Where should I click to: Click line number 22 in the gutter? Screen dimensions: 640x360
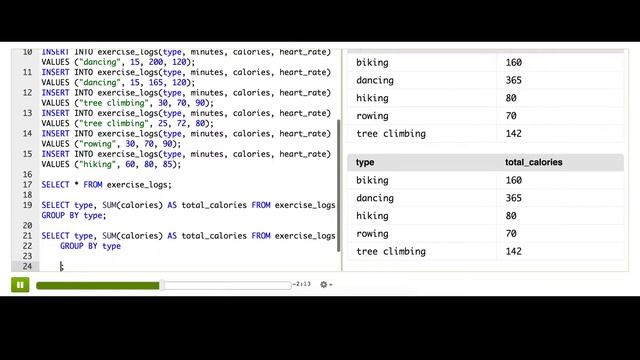27,246
